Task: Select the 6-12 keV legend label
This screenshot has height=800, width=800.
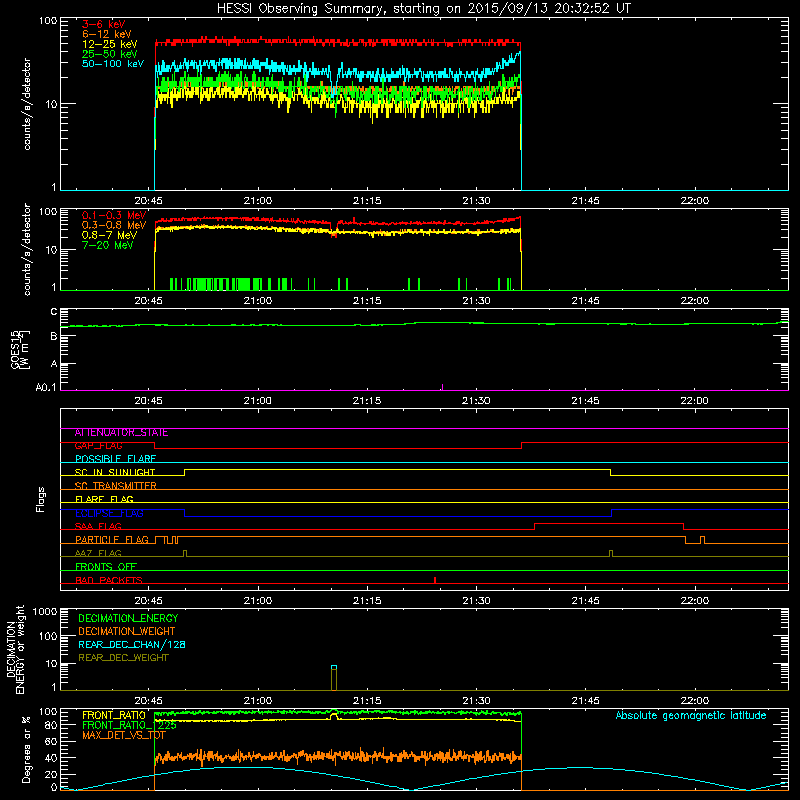Action: click(106, 34)
